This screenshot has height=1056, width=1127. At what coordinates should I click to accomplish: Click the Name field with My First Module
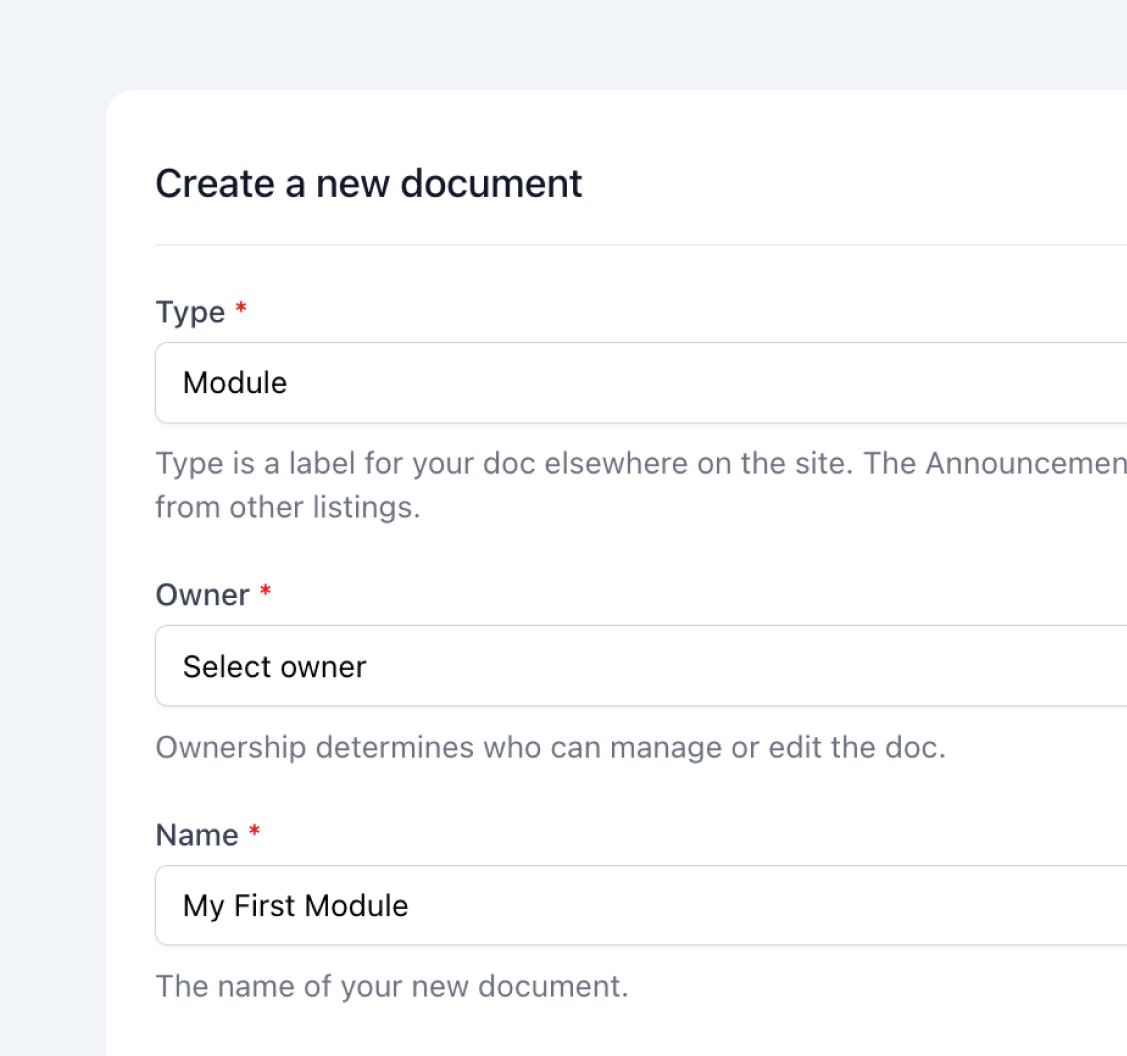pyautogui.click(x=640, y=906)
